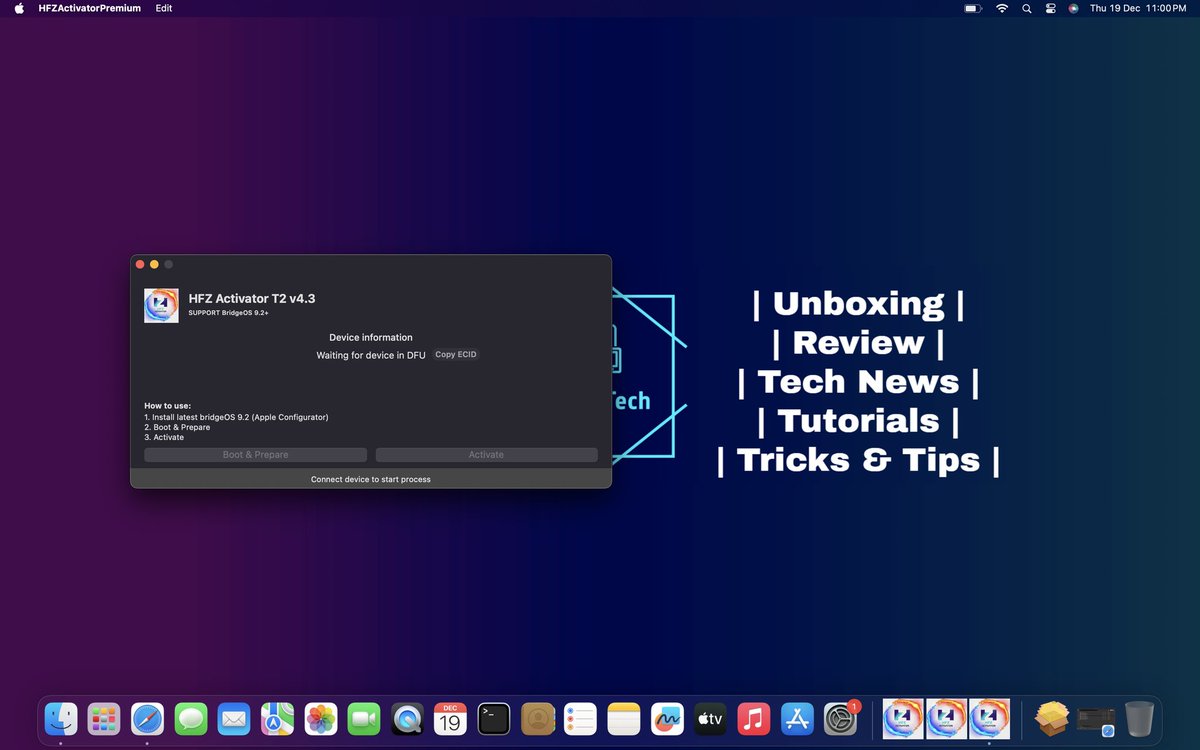Open the App Store from the Dock
Screen dimensions: 1200x750
click(796, 718)
